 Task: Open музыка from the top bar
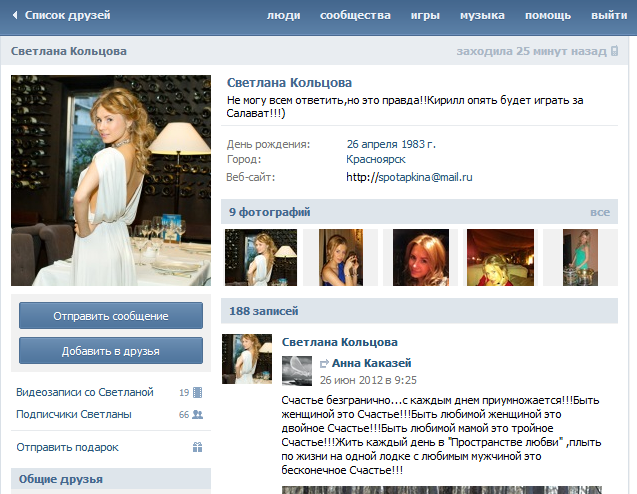[x=482, y=16]
